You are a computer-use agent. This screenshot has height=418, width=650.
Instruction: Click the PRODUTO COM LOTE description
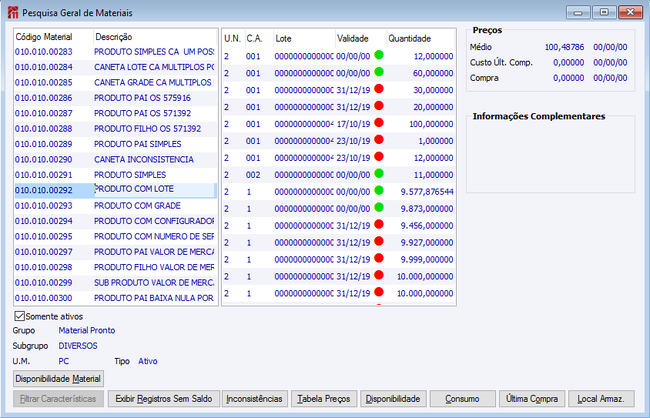point(134,189)
